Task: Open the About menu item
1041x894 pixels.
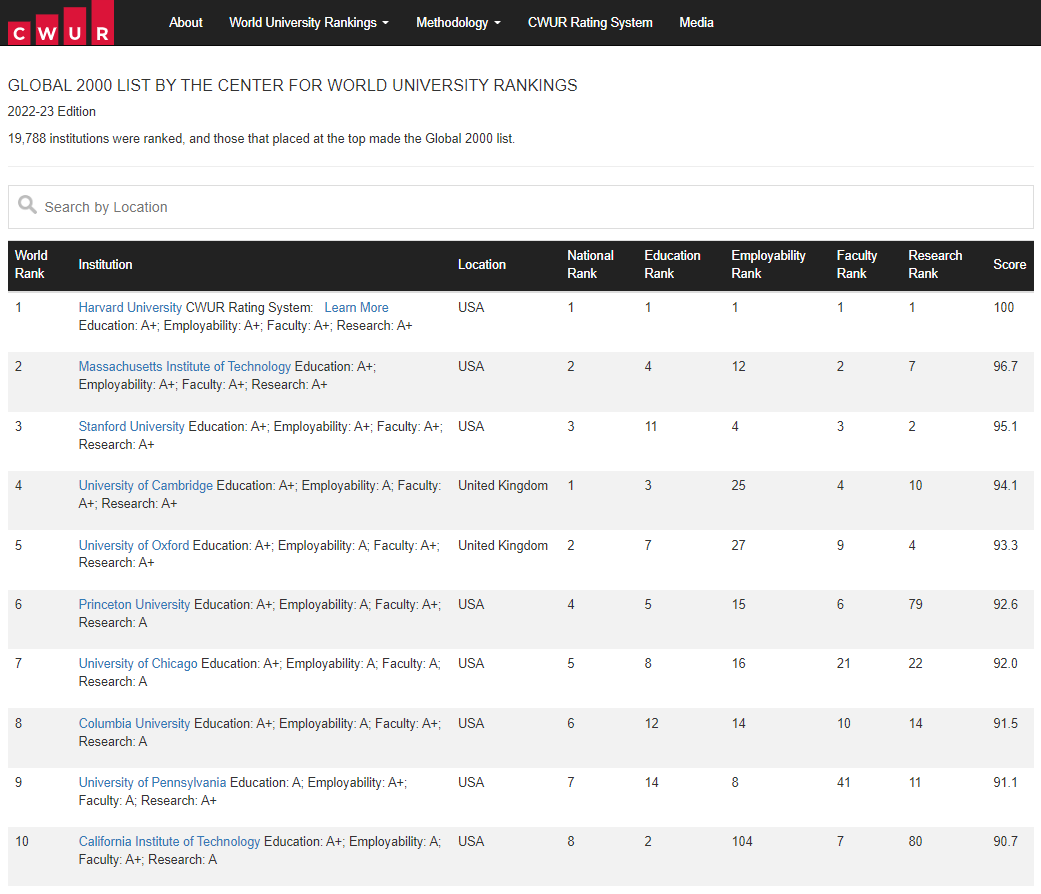Action: click(x=186, y=22)
